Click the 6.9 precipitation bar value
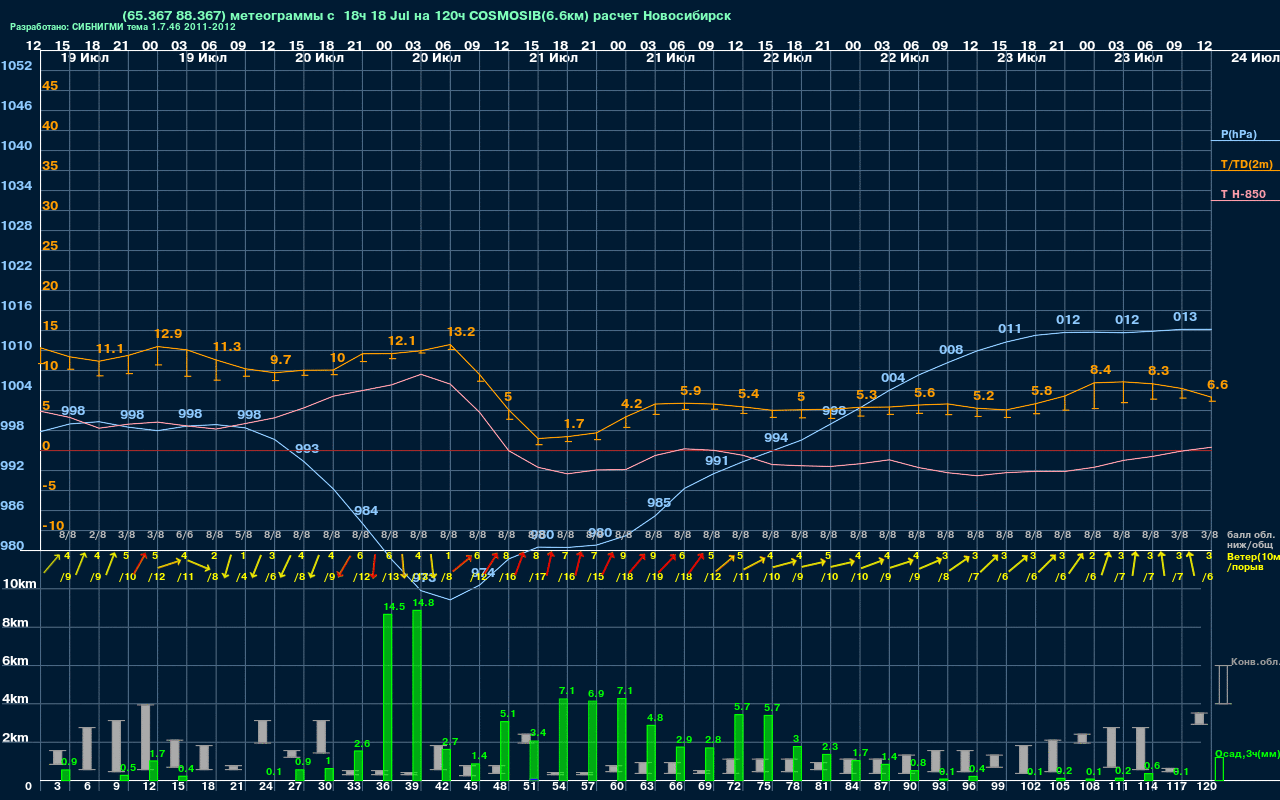This screenshot has width=1280, height=800. click(596, 694)
